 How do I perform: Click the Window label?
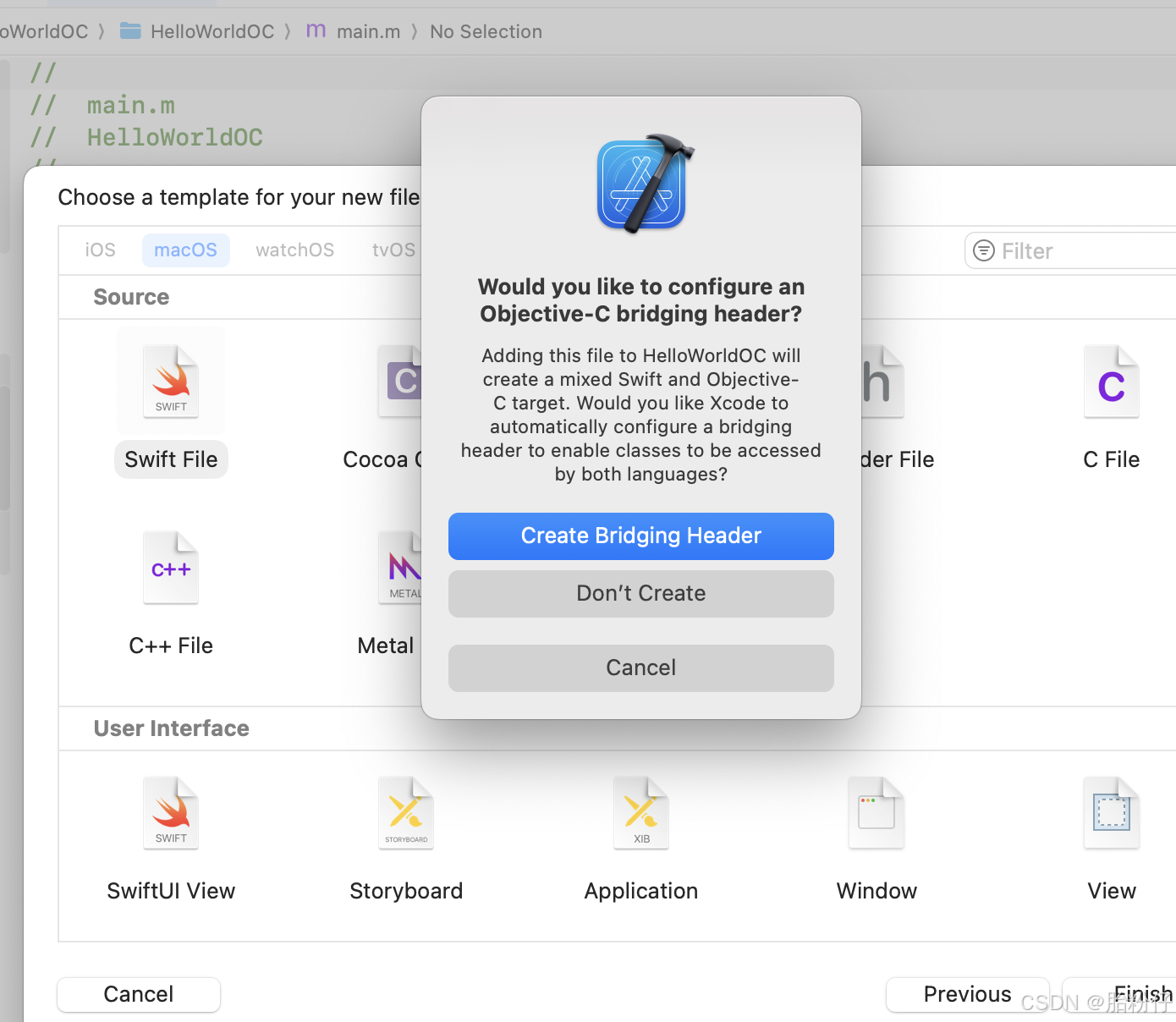tap(877, 891)
